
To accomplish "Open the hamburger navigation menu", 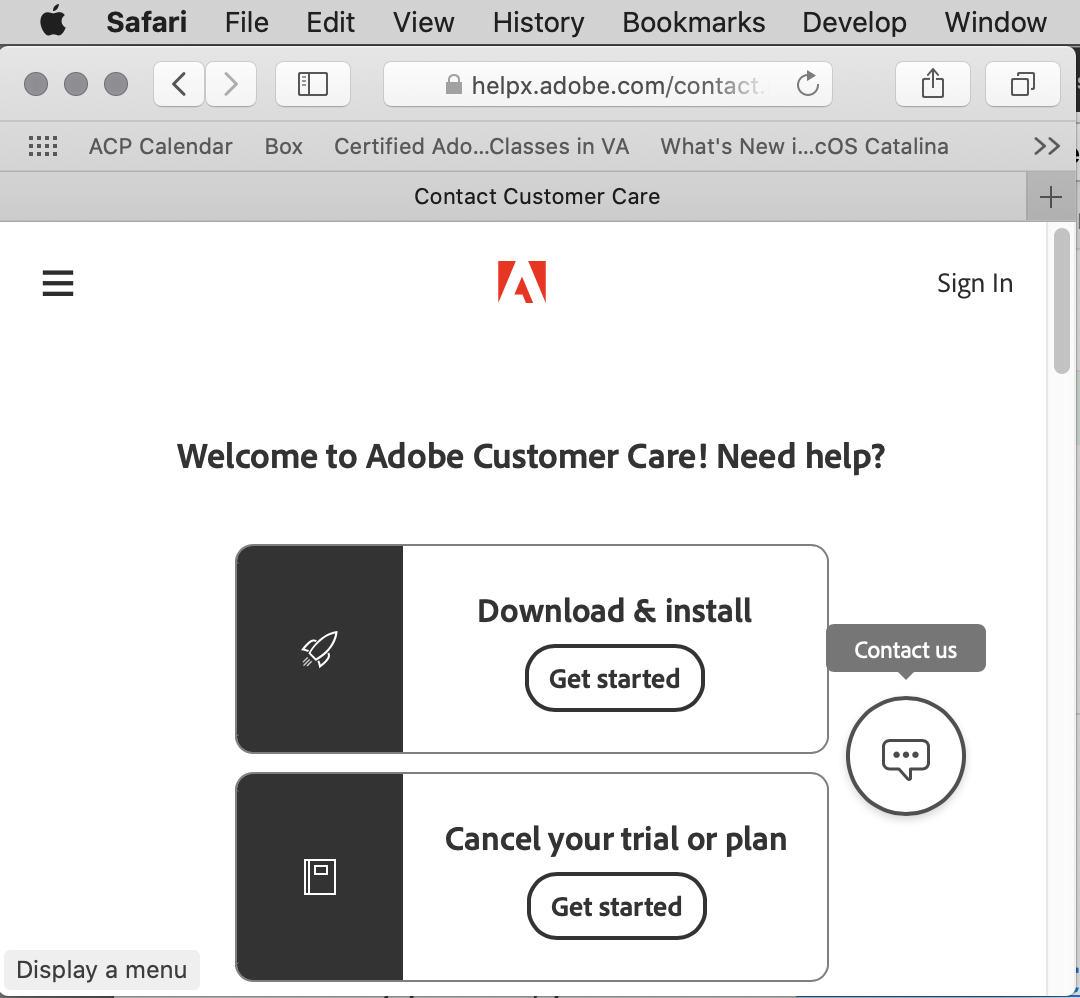I will tap(57, 283).
